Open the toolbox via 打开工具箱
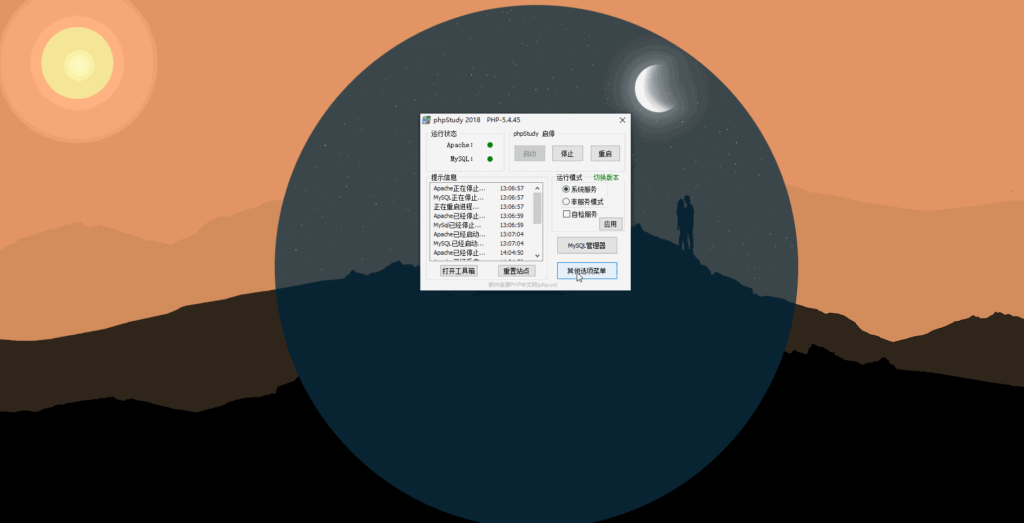Screen dimensions: 1024x523 [x=458, y=271]
